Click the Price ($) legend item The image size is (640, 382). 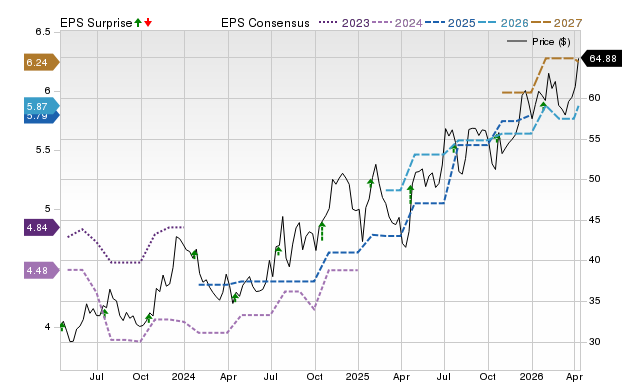pyautogui.click(x=539, y=42)
